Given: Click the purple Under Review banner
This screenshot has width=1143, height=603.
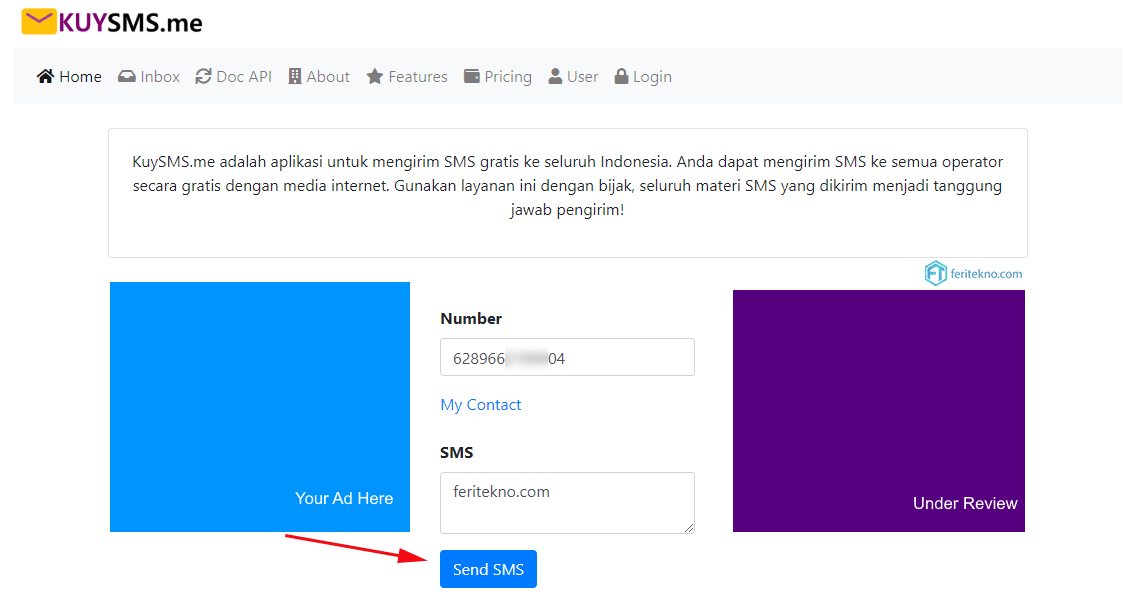Looking at the screenshot, I should point(879,411).
